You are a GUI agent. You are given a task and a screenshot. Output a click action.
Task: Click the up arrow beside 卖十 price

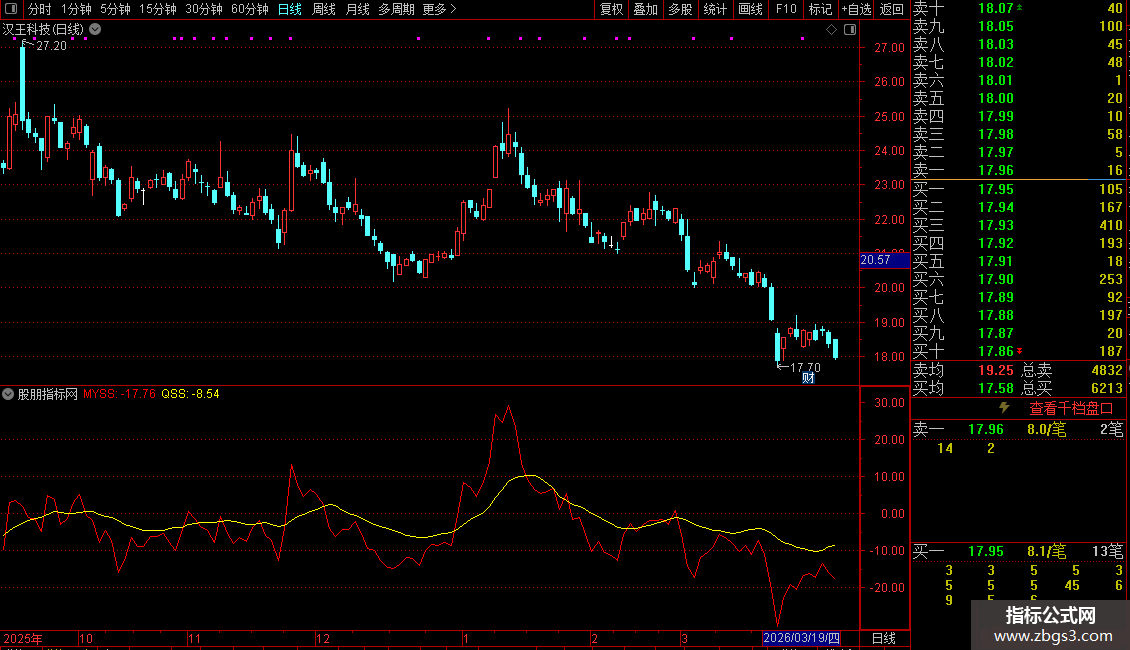[1019, 8]
